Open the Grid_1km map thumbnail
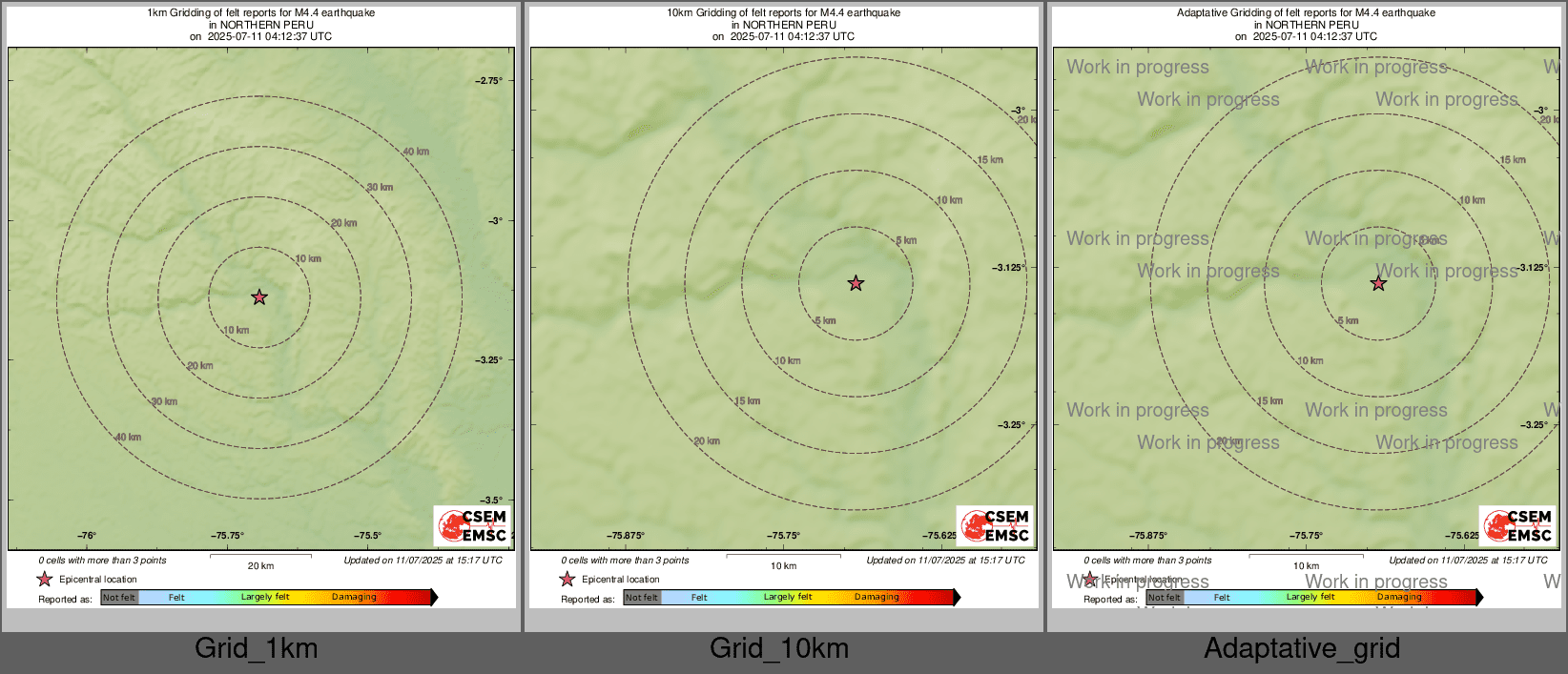The height and width of the screenshot is (674, 1568). pyautogui.click(x=261, y=307)
